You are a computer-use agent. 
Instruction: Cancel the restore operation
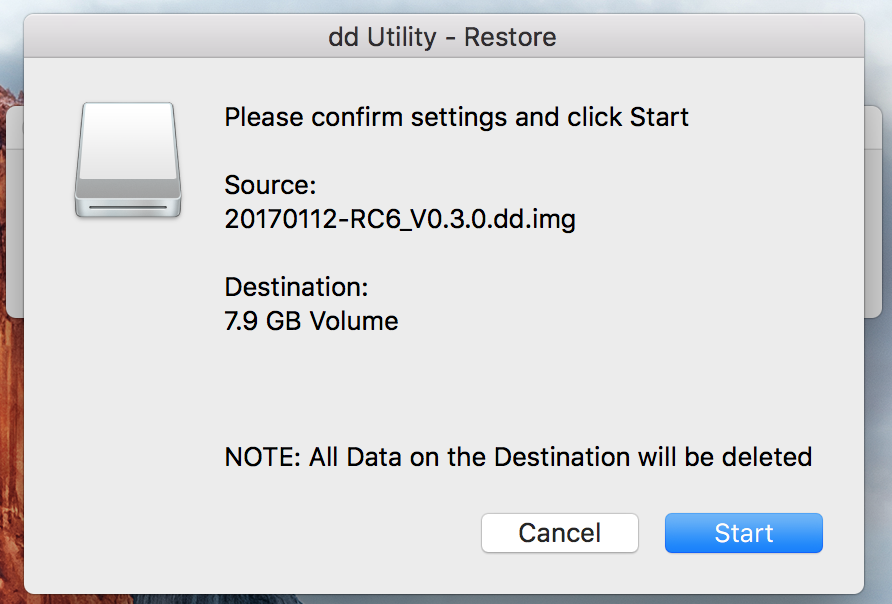[x=559, y=533]
